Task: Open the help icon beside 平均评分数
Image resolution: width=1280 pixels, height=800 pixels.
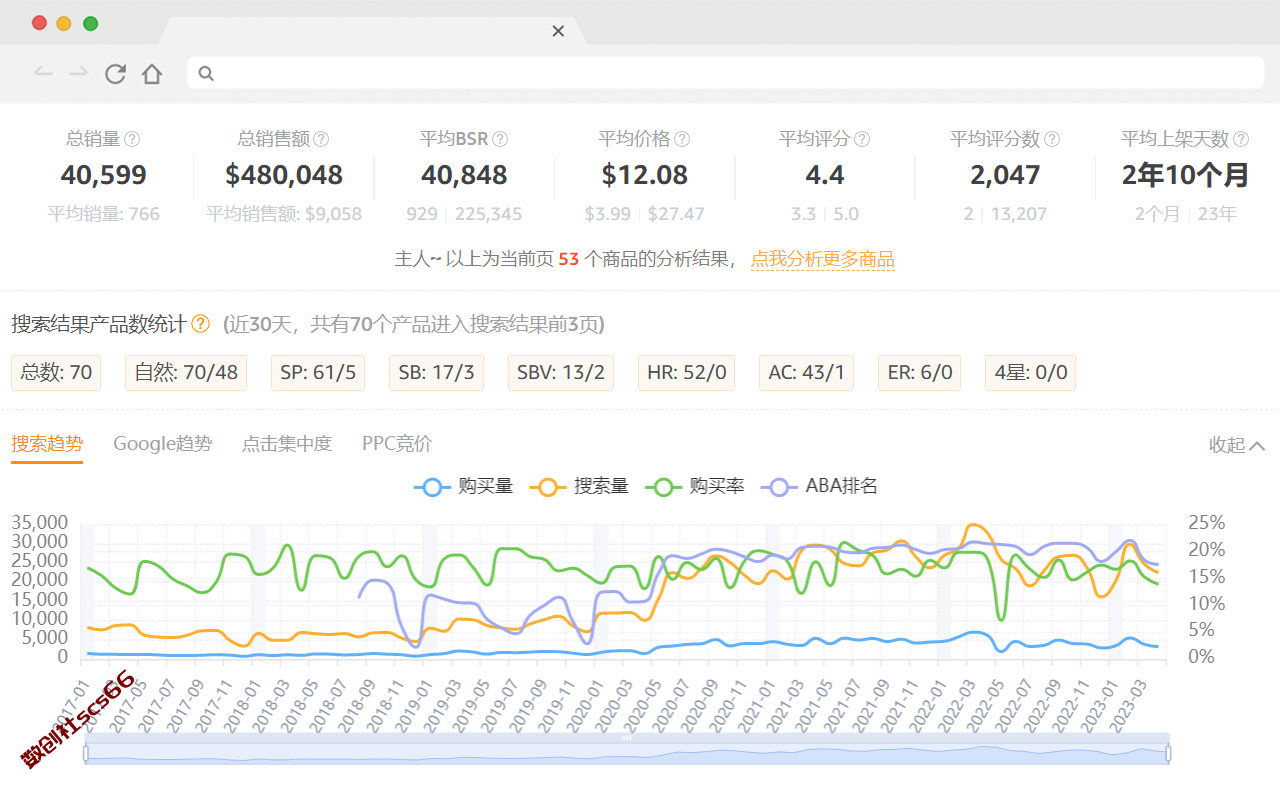Action: (1052, 139)
